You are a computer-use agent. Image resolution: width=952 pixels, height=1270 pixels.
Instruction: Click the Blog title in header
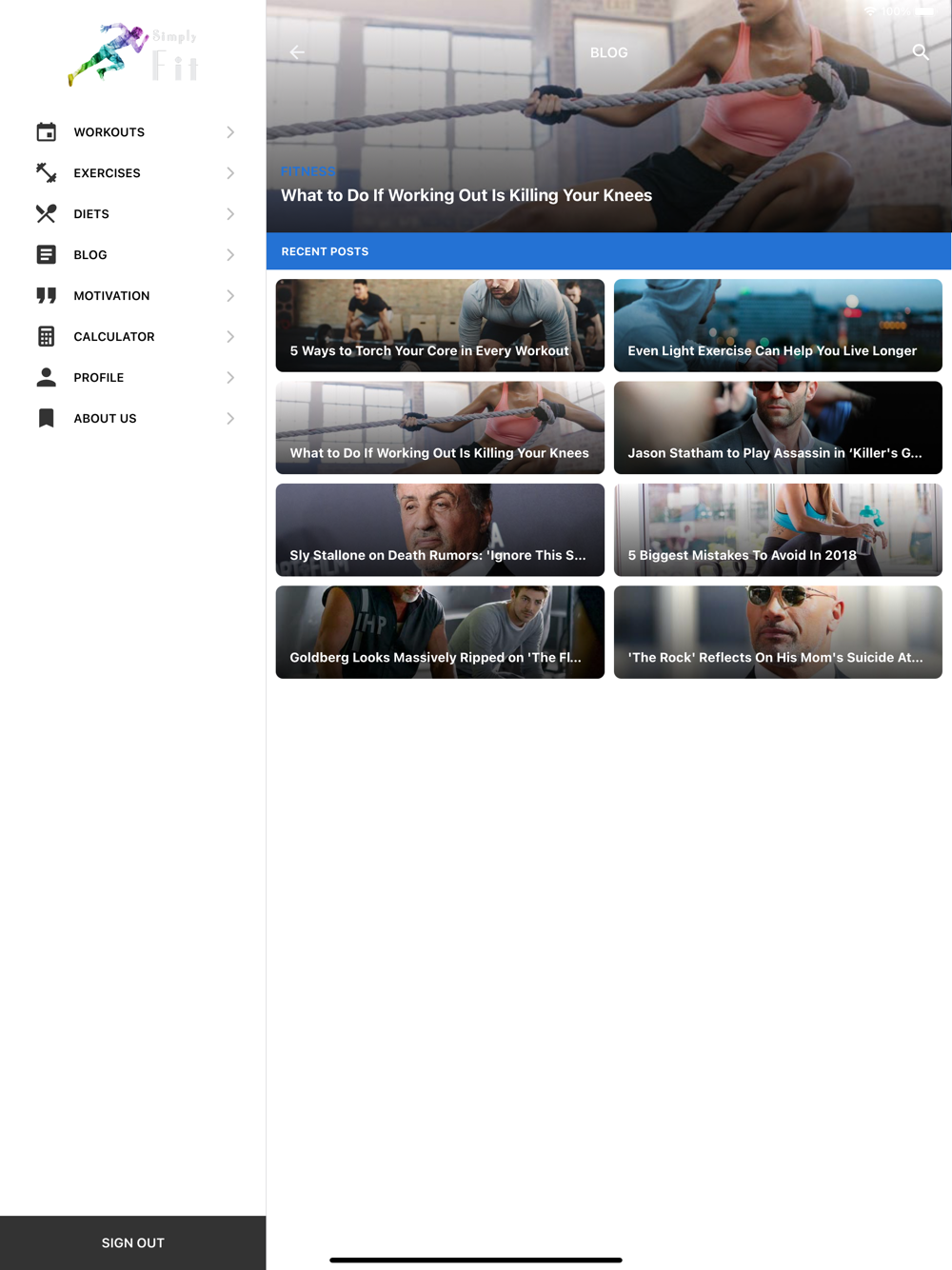pos(609,52)
